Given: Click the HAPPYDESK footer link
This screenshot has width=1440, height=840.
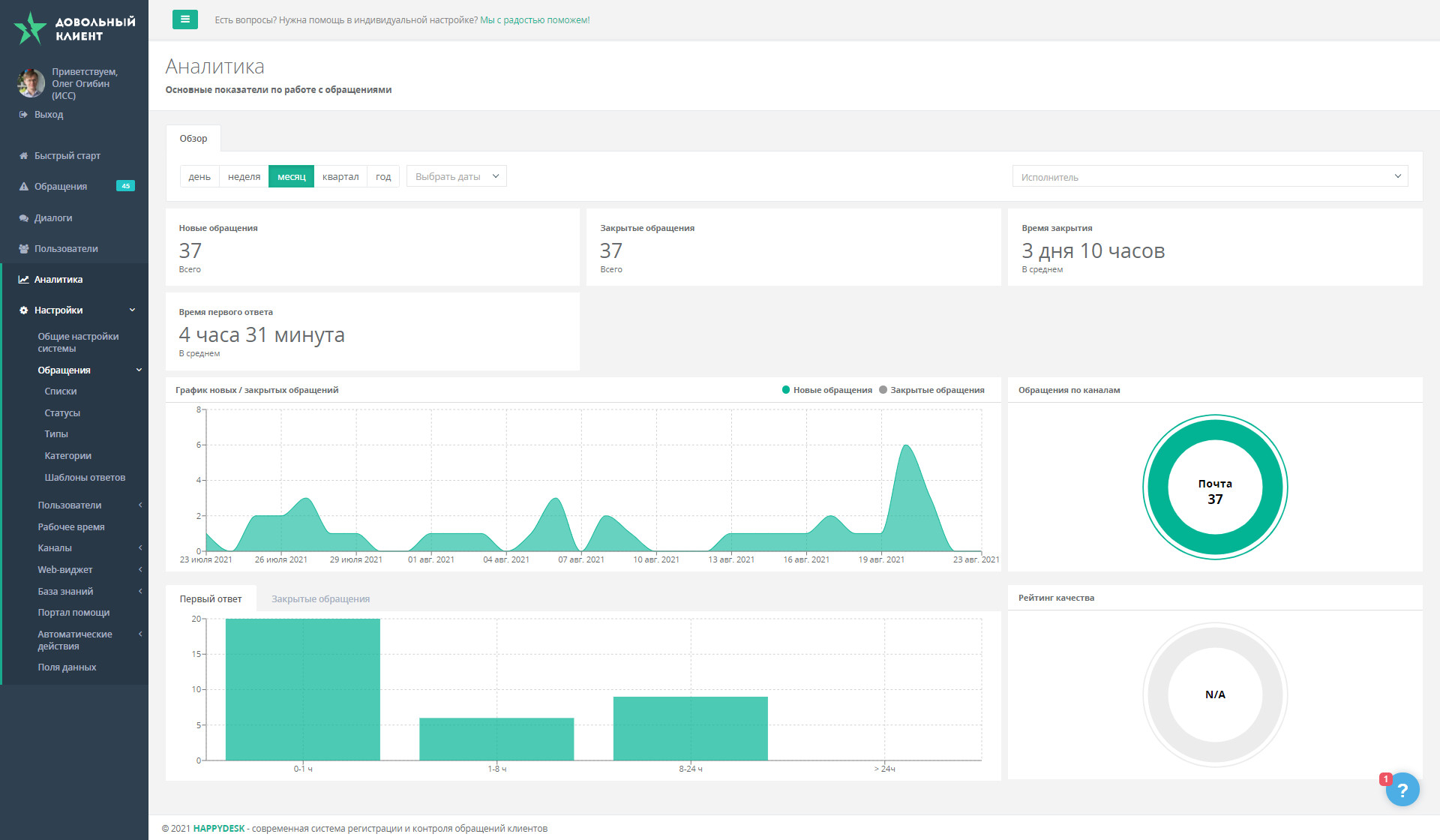Looking at the screenshot, I should pos(219,829).
